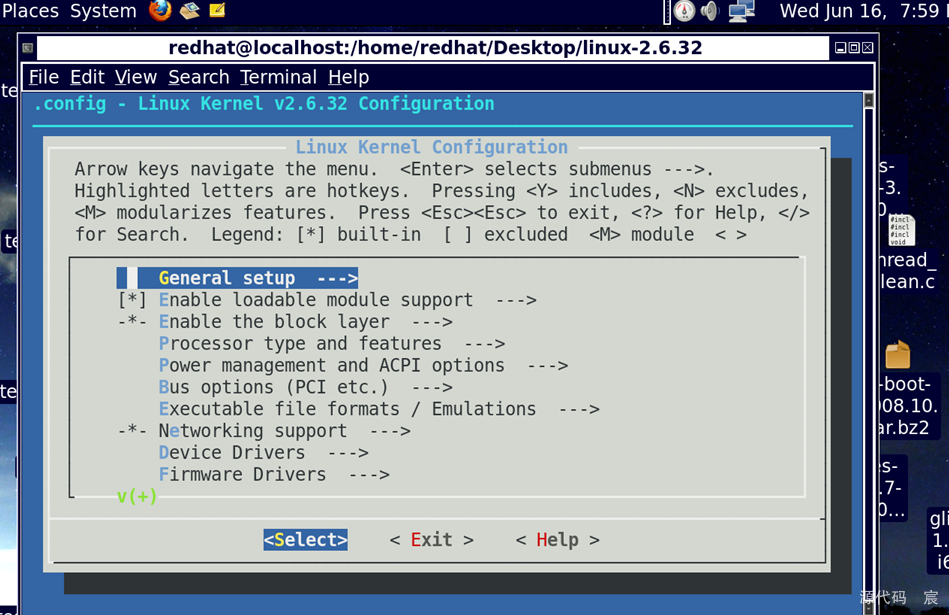Screen dimensions: 949x615
Task: Open the network connection tray icon
Action: tap(741, 11)
